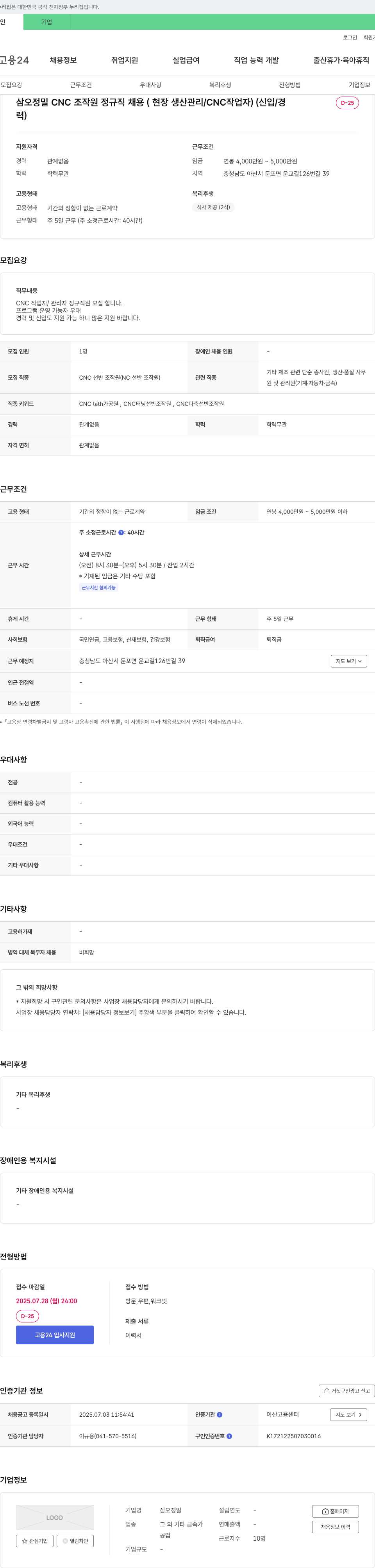
Task: Open the 취업지원 main menu
Action: click(125, 60)
